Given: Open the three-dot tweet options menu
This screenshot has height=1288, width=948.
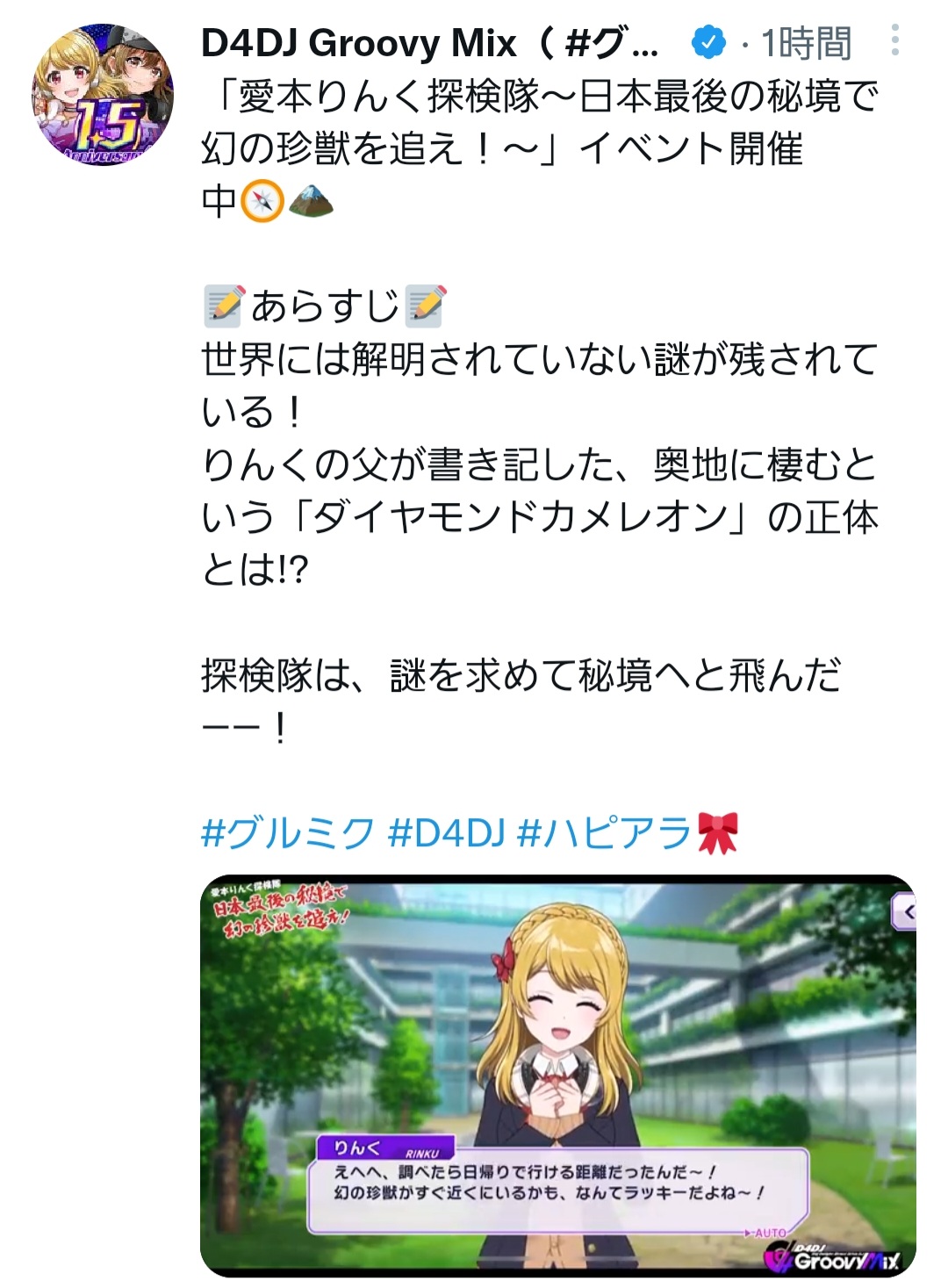Looking at the screenshot, I should pos(894,40).
